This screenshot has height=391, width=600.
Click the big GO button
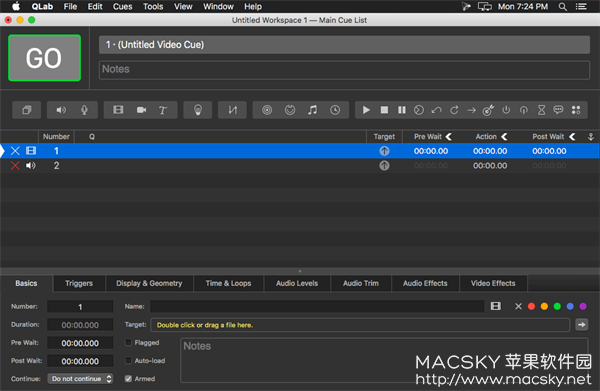(44, 58)
